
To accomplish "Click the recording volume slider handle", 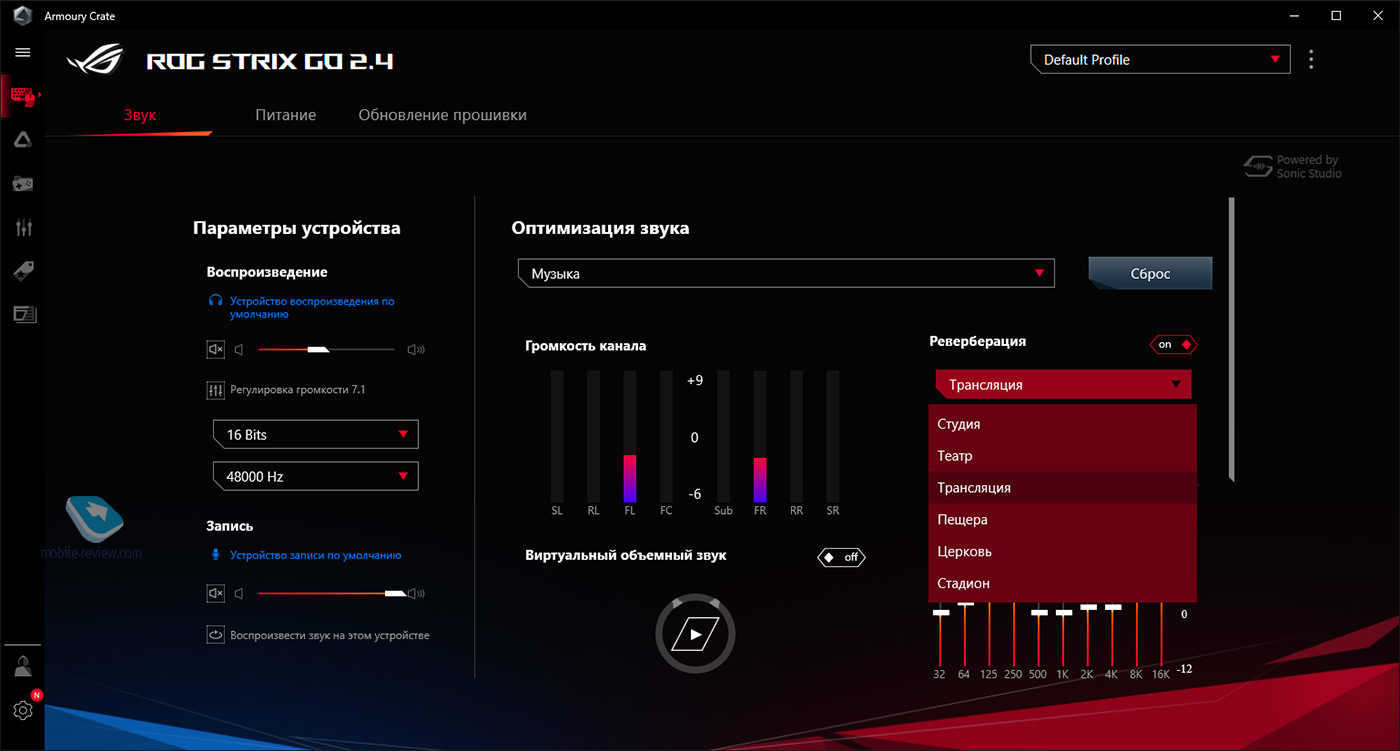I will [396, 593].
